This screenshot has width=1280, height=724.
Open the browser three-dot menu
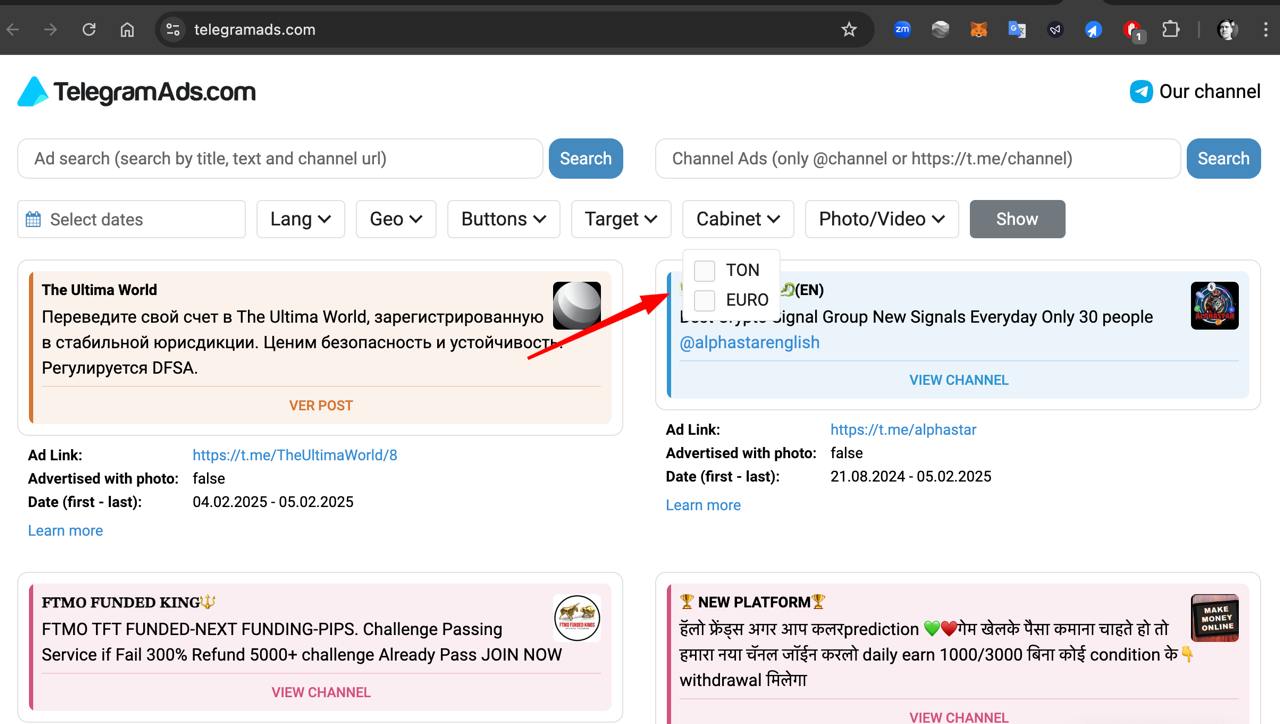click(1266, 30)
